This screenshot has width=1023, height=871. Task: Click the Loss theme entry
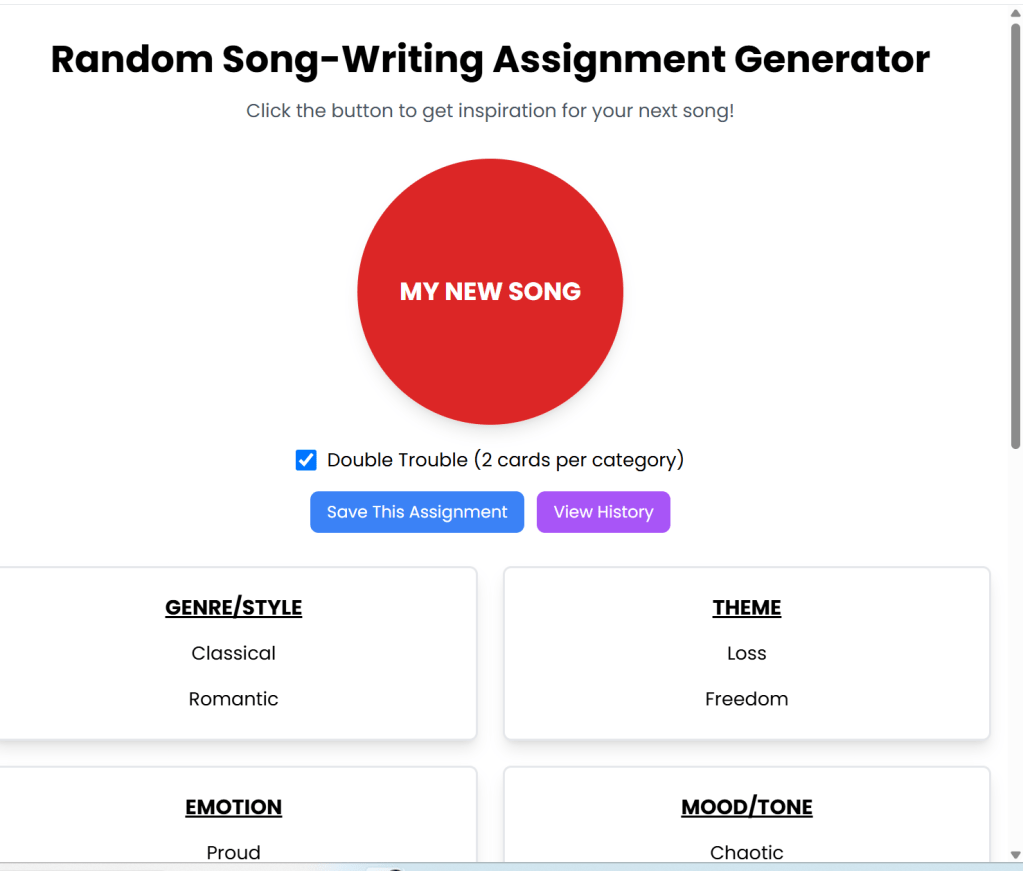(747, 653)
